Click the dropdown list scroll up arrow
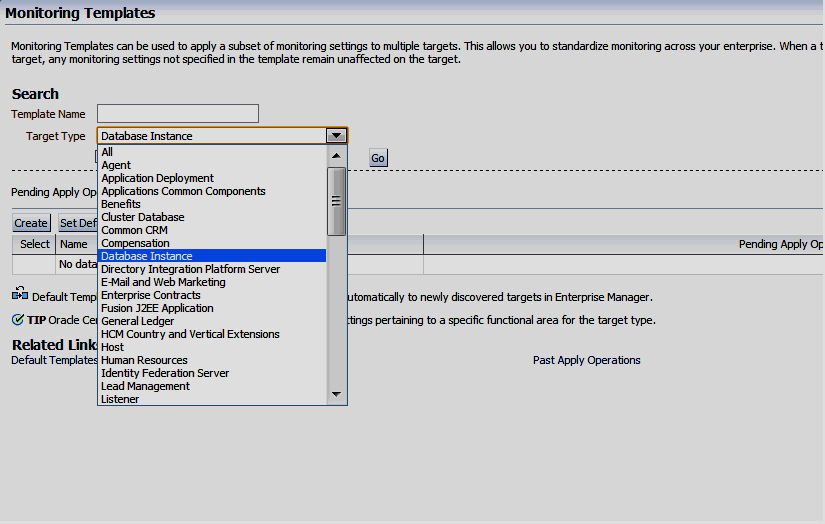This screenshot has height=524, width=825. click(336, 156)
